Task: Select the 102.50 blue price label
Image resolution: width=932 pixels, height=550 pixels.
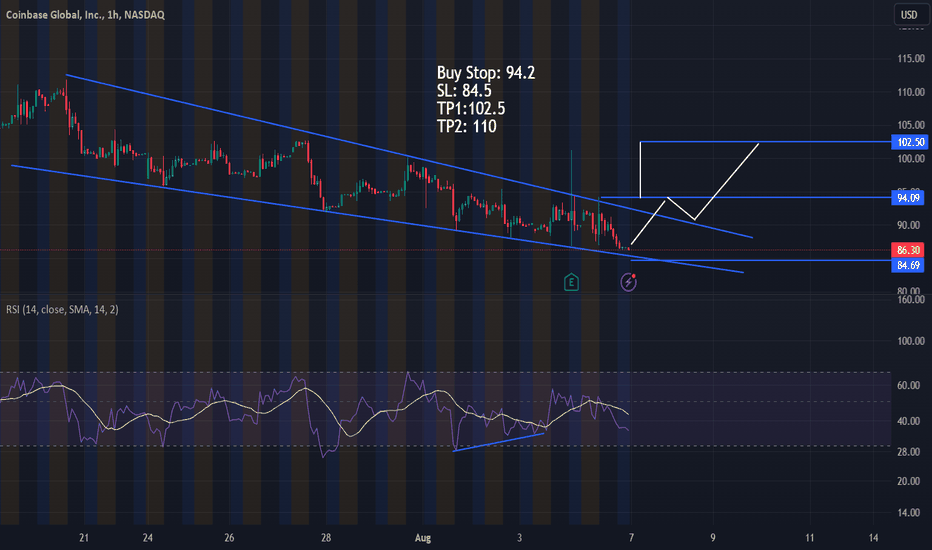Action: click(x=908, y=143)
